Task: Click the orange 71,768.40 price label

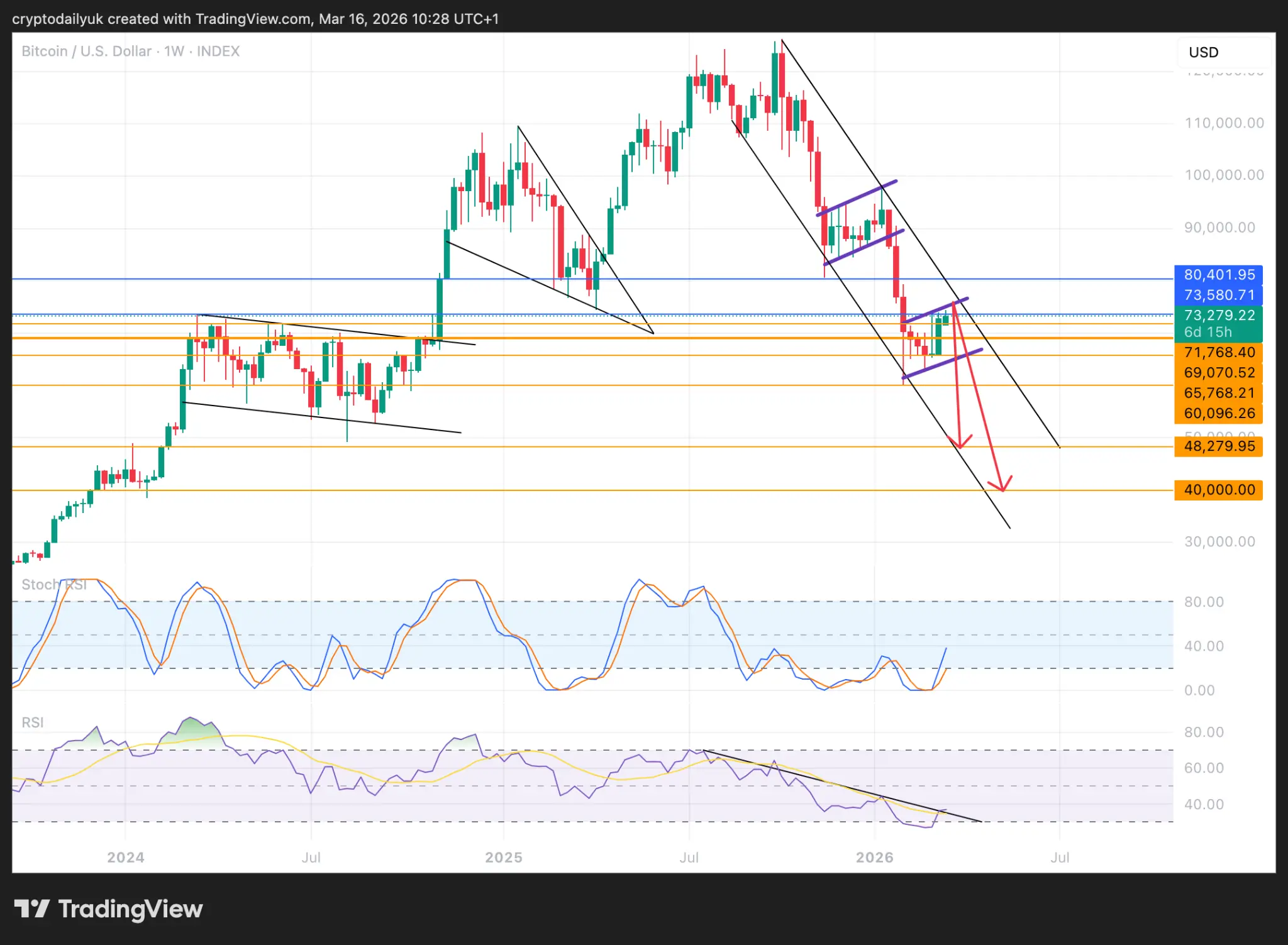Action: [1218, 352]
